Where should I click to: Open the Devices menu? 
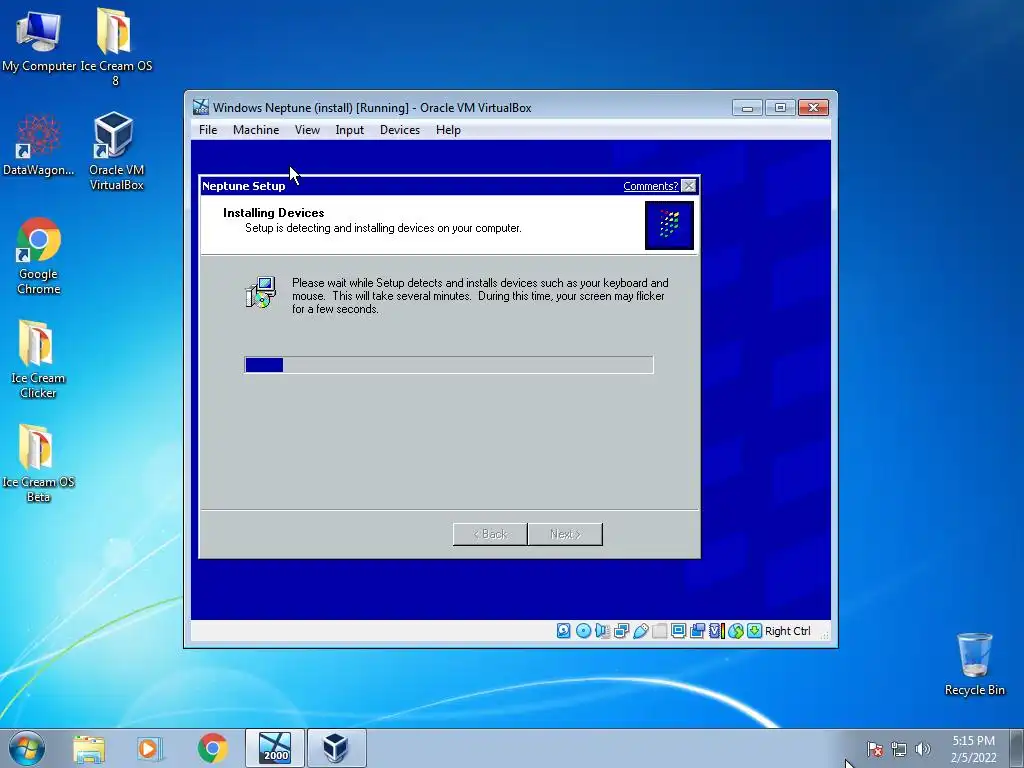(400, 130)
